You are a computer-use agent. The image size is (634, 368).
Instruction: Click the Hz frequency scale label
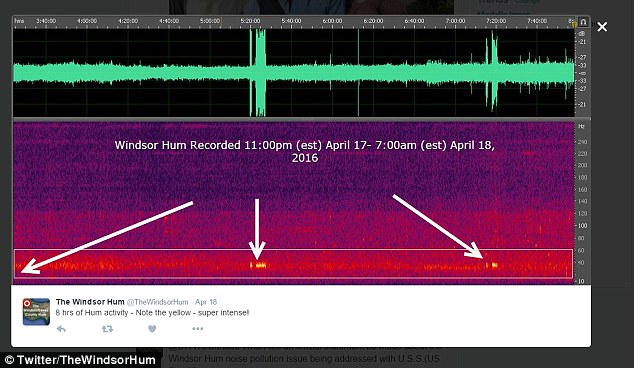pyautogui.click(x=581, y=126)
